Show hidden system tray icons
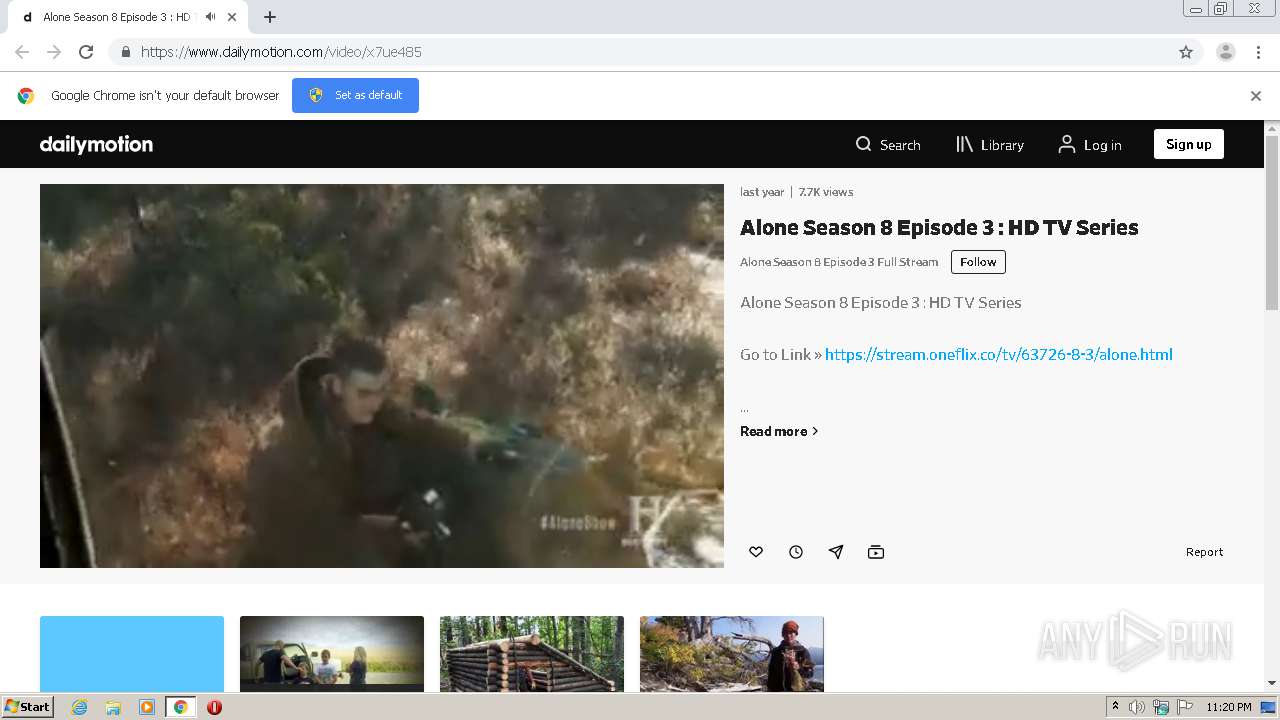The width and height of the screenshot is (1280, 720). (x=1115, y=707)
